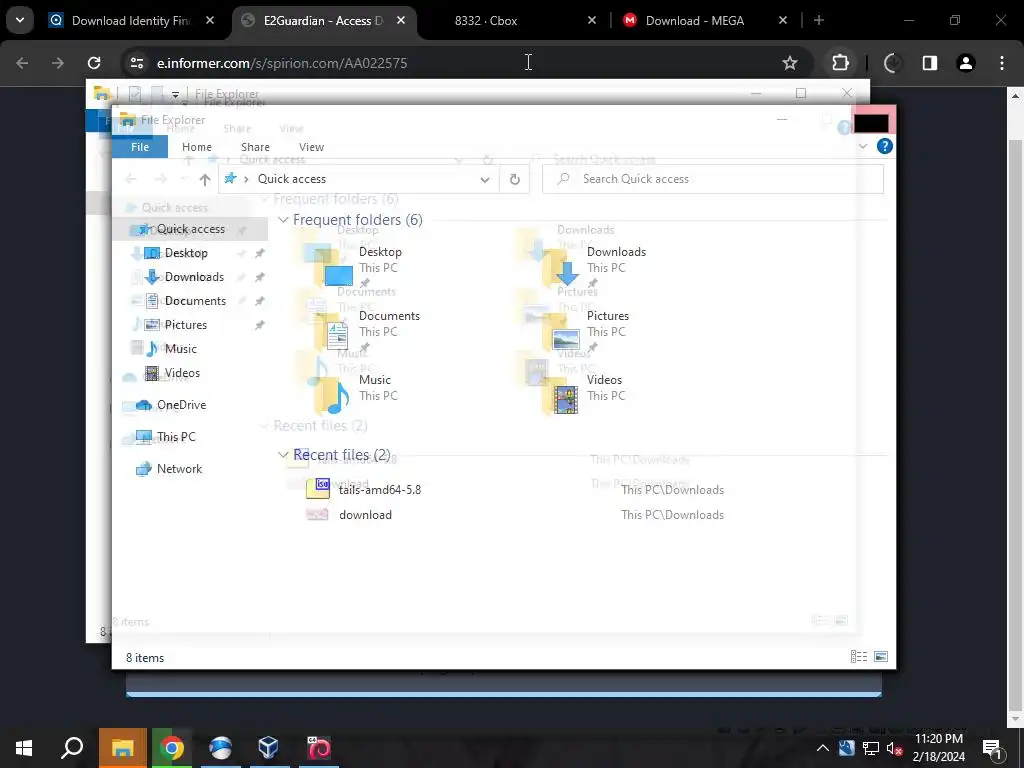The width and height of the screenshot is (1024, 768).
Task: Select Documents in the navigation pane
Action: (x=195, y=301)
